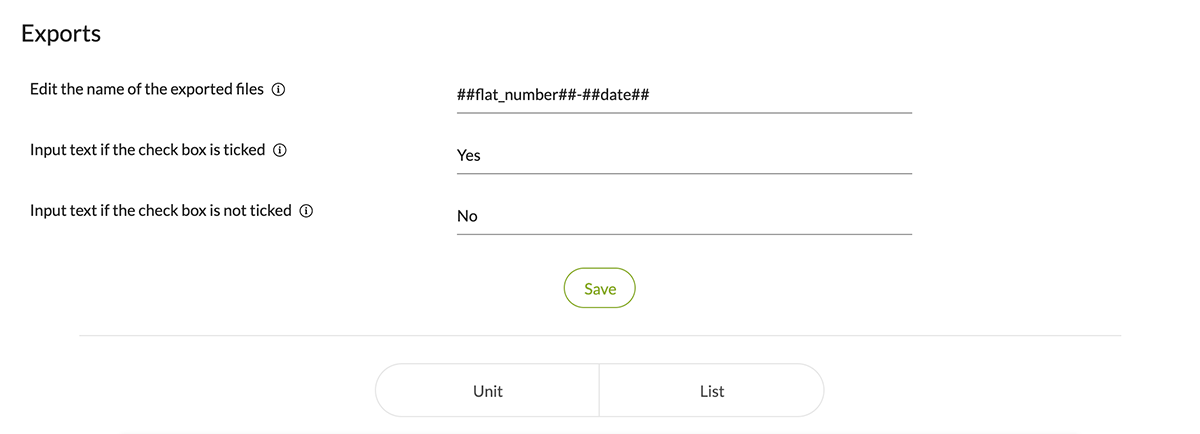
Task: Click info icon beside exported files name label
Action: tap(279, 90)
